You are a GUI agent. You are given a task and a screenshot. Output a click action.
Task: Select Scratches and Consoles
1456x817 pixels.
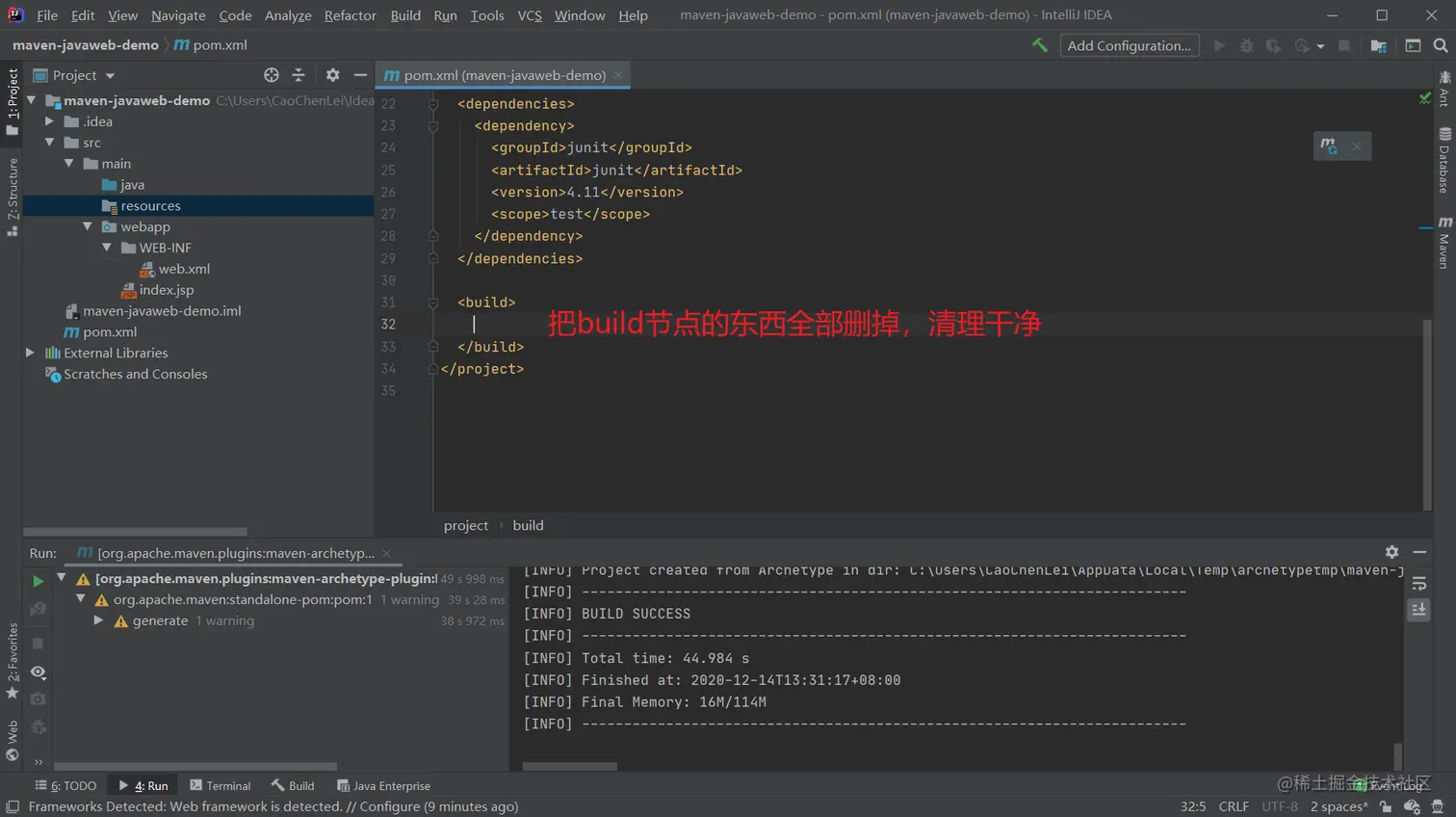[126, 374]
